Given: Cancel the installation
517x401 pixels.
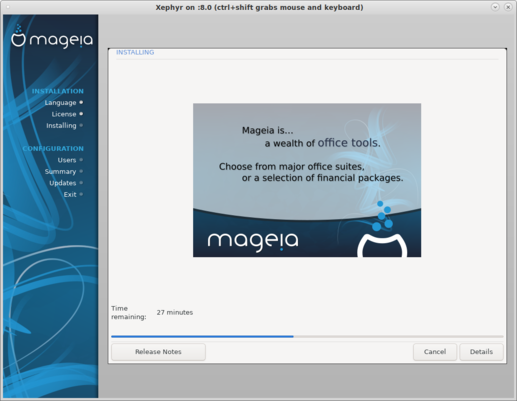Looking at the screenshot, I should coord(435,352).
